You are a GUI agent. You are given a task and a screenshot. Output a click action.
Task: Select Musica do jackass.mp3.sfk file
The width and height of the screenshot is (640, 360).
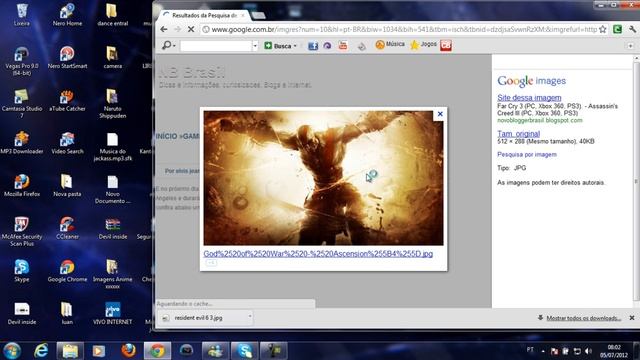point(113,147)
